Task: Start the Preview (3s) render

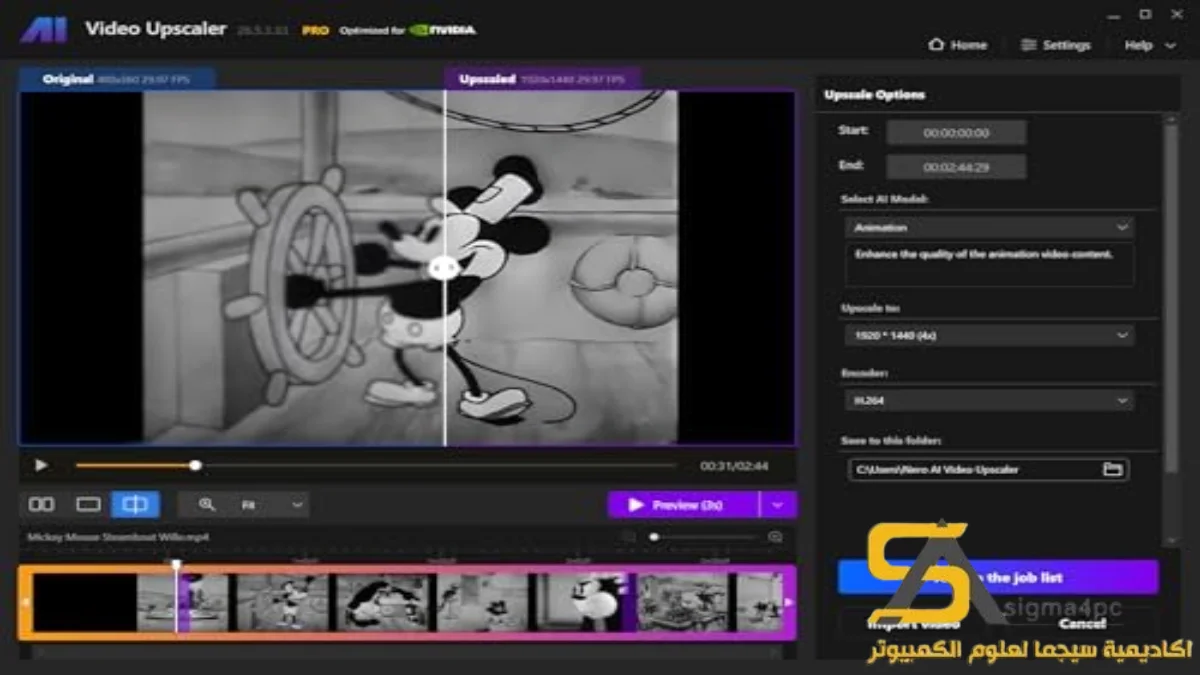Action: pos(683,505)
